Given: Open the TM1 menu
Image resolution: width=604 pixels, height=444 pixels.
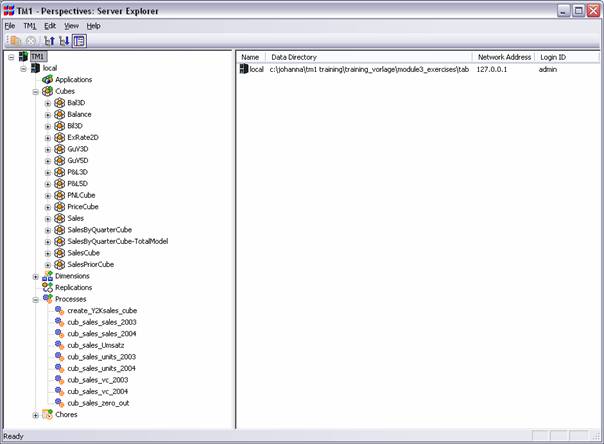Looking at the screenshot, I should [x=30, y=25].
